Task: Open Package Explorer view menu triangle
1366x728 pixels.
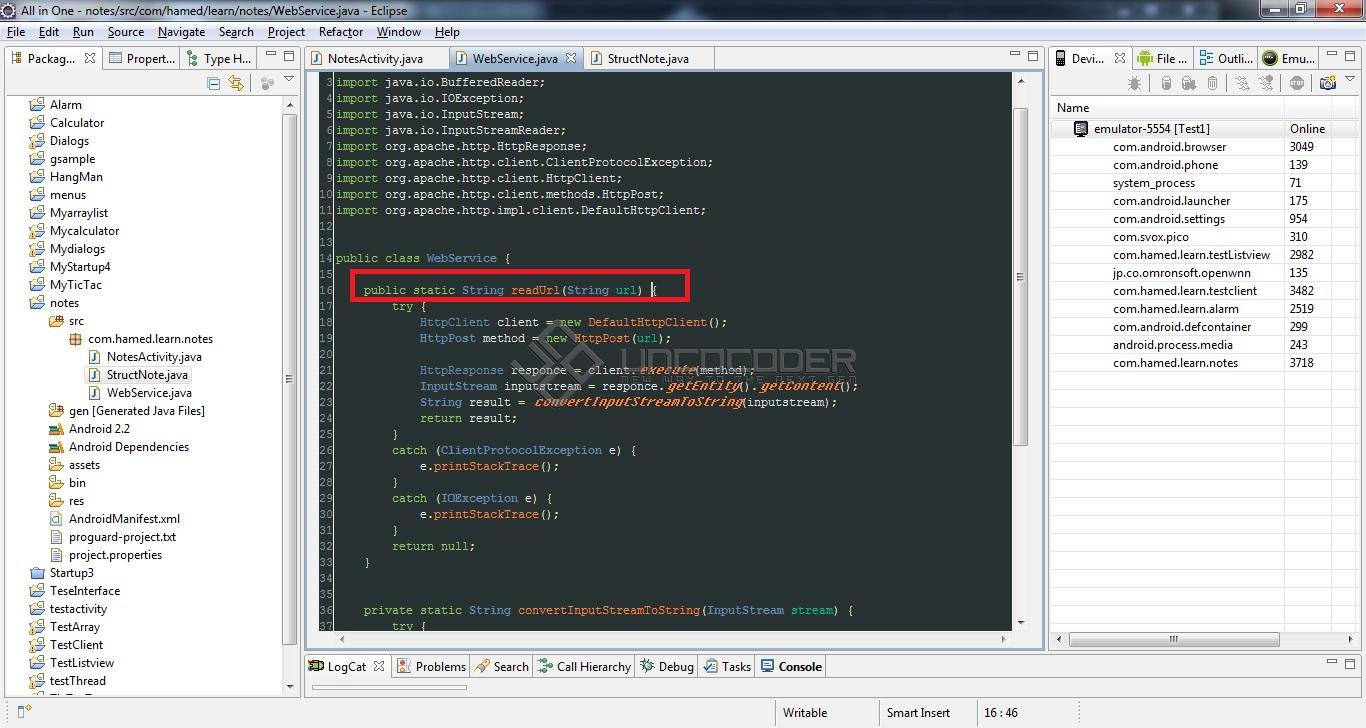Action: (x=289, y=80)
